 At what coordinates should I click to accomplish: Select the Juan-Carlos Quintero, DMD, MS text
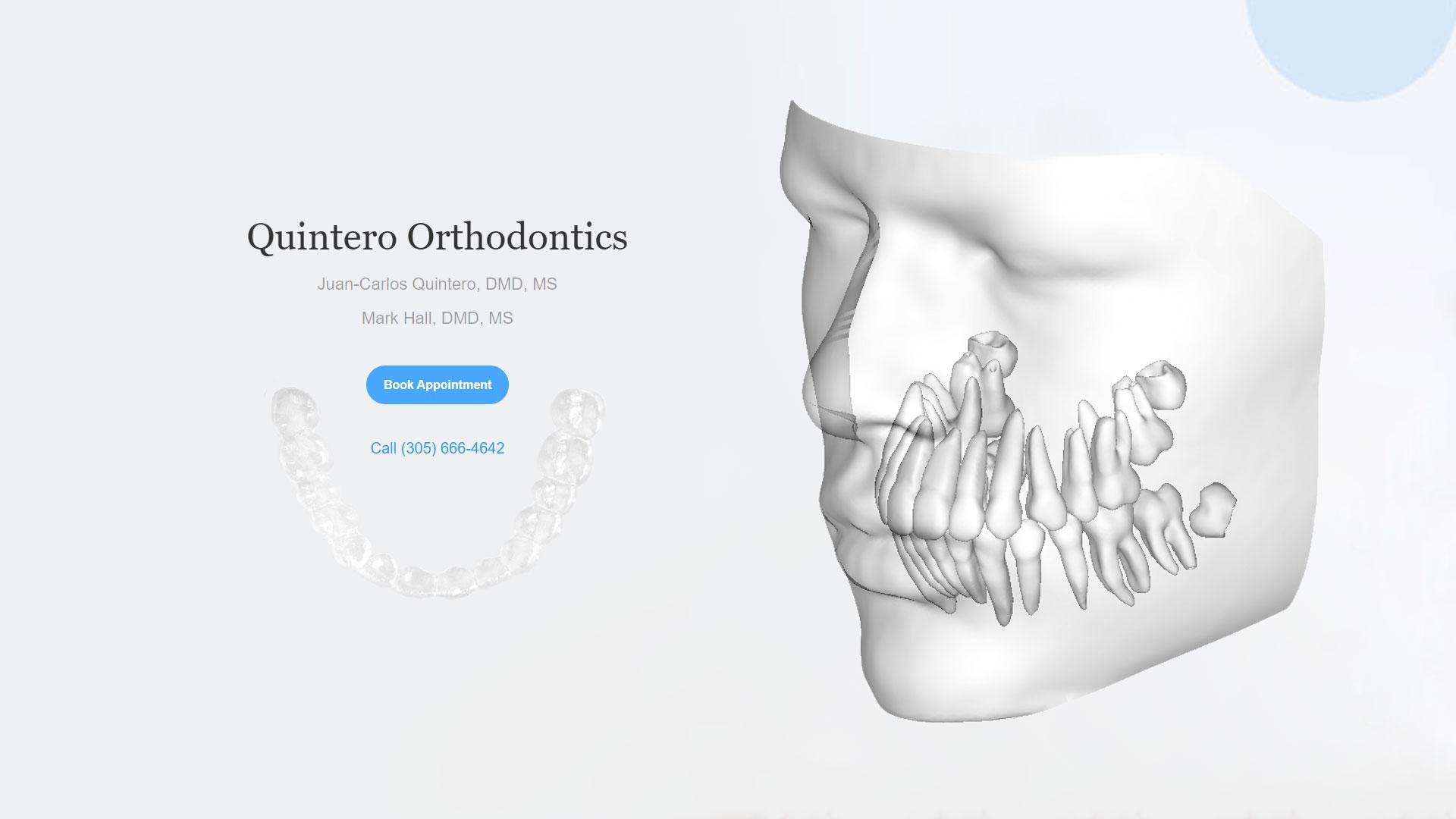tap(437, 284)
